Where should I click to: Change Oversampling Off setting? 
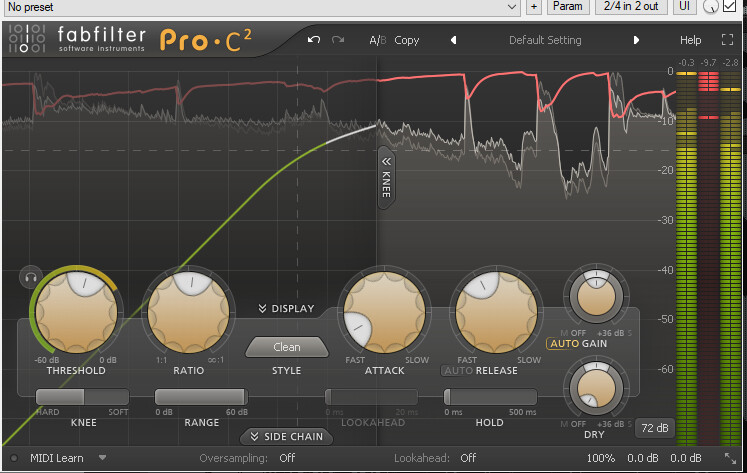pos(287,458)
